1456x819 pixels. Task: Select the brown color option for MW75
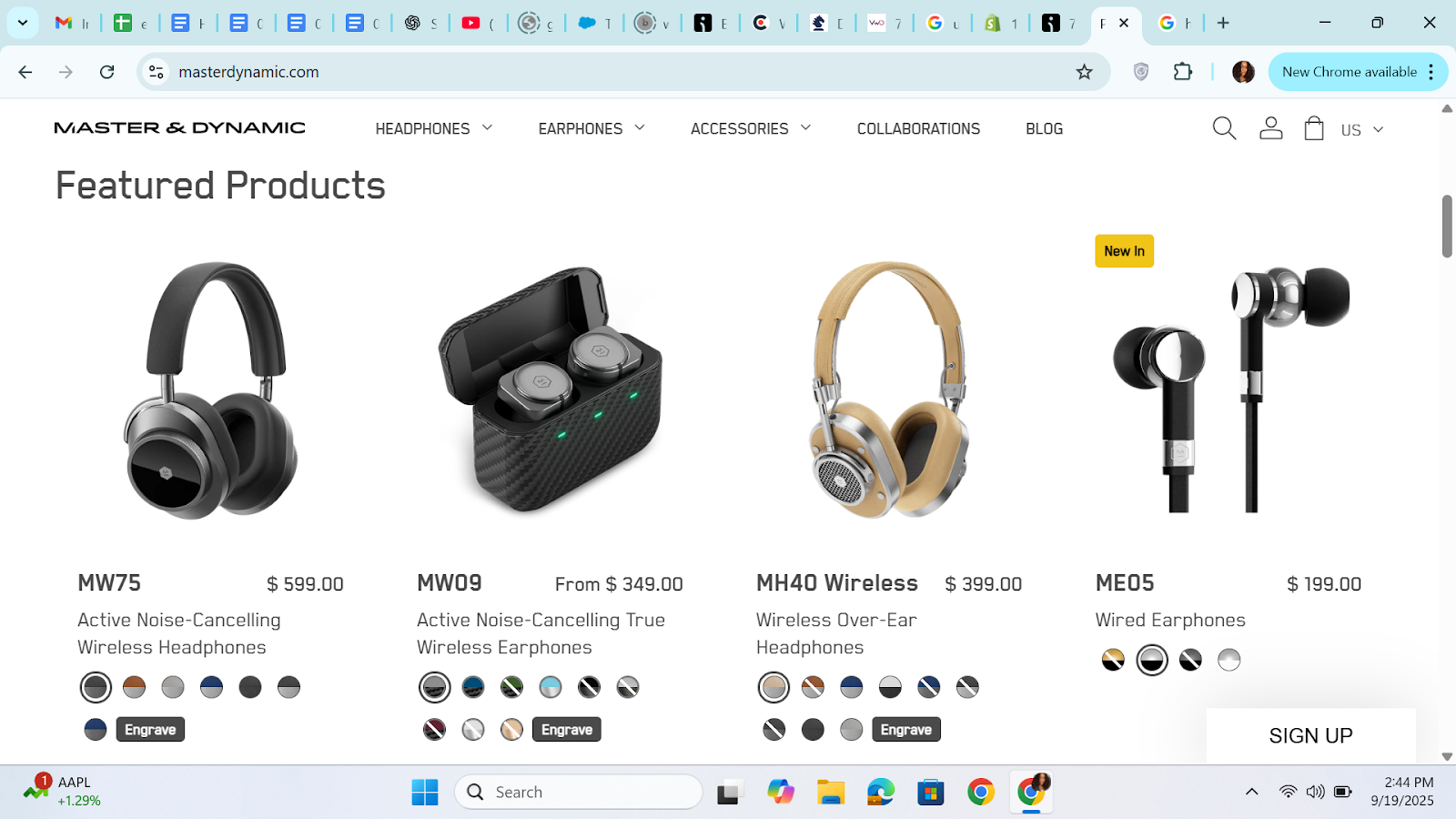tap(134, 687)
